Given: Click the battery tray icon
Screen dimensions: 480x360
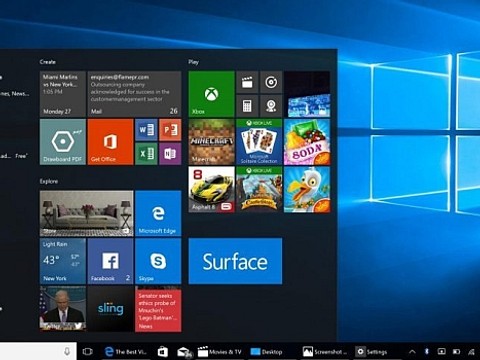Looking at the screenshot, I should (456, 352).
